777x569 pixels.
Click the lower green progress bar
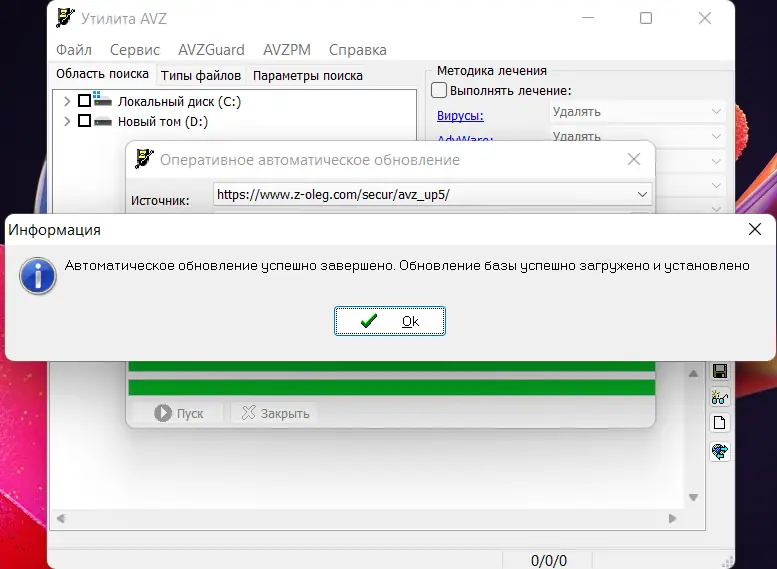coord(391,388)
